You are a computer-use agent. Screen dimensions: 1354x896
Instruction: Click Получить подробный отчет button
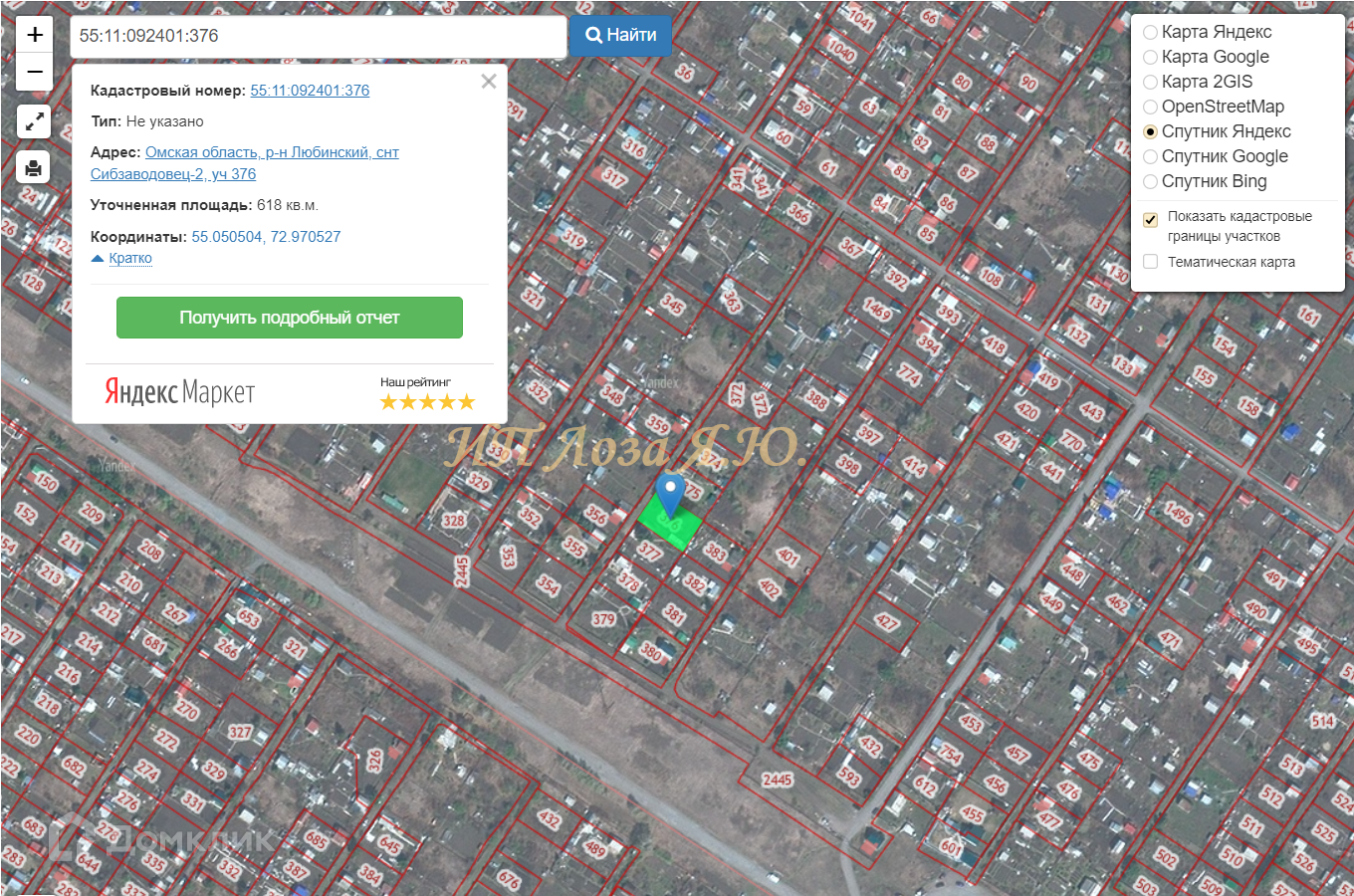point(290,318)
